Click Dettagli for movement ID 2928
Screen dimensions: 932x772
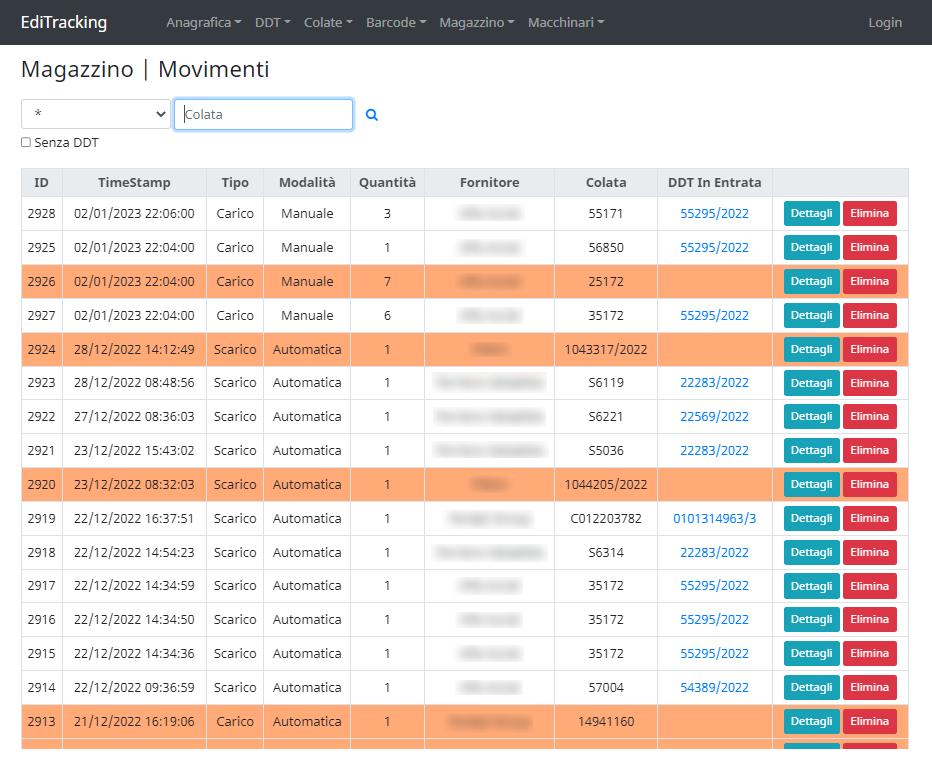(x=811, y=213)
